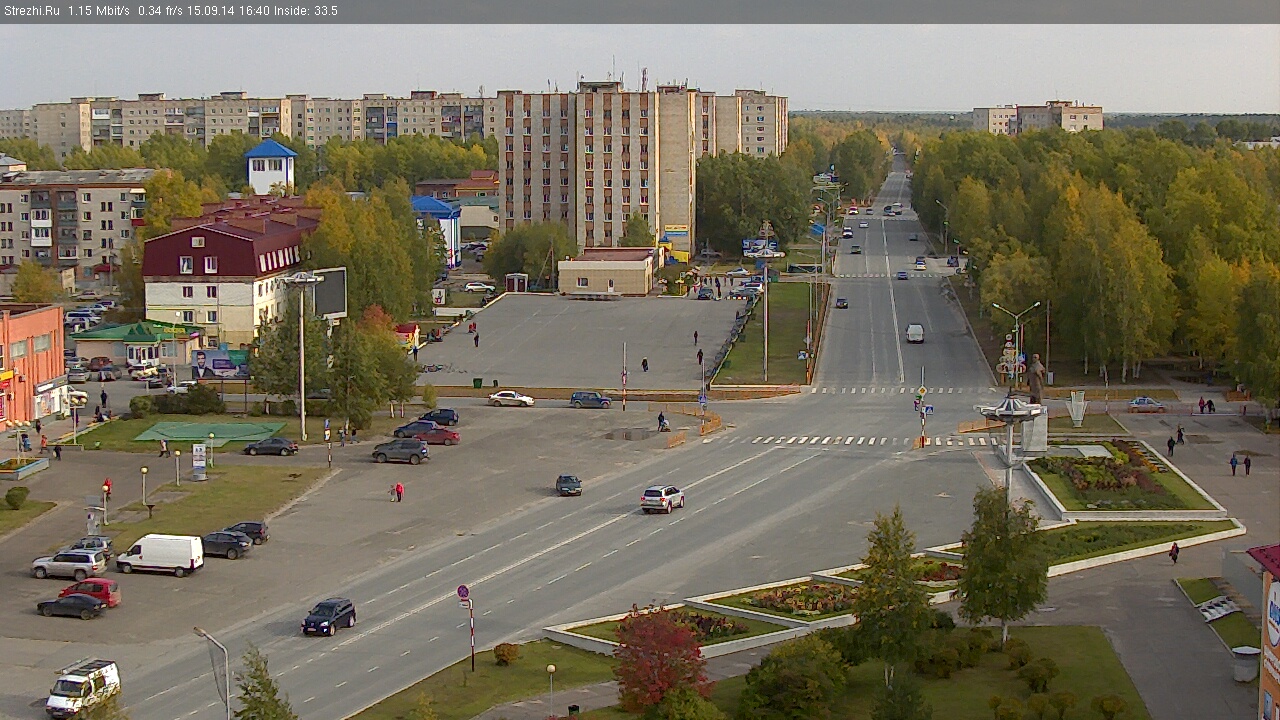
Task: Click the 16:40 time stamp
Action: [x=256, y=11]
